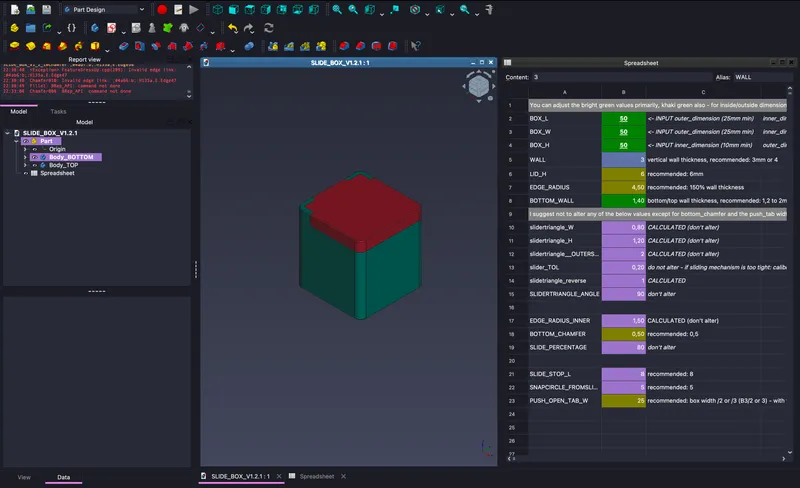Viewport: 800px width, 488px height.
Task: Select the BOX_L value cell 50
Action: [x=623, y=118]
